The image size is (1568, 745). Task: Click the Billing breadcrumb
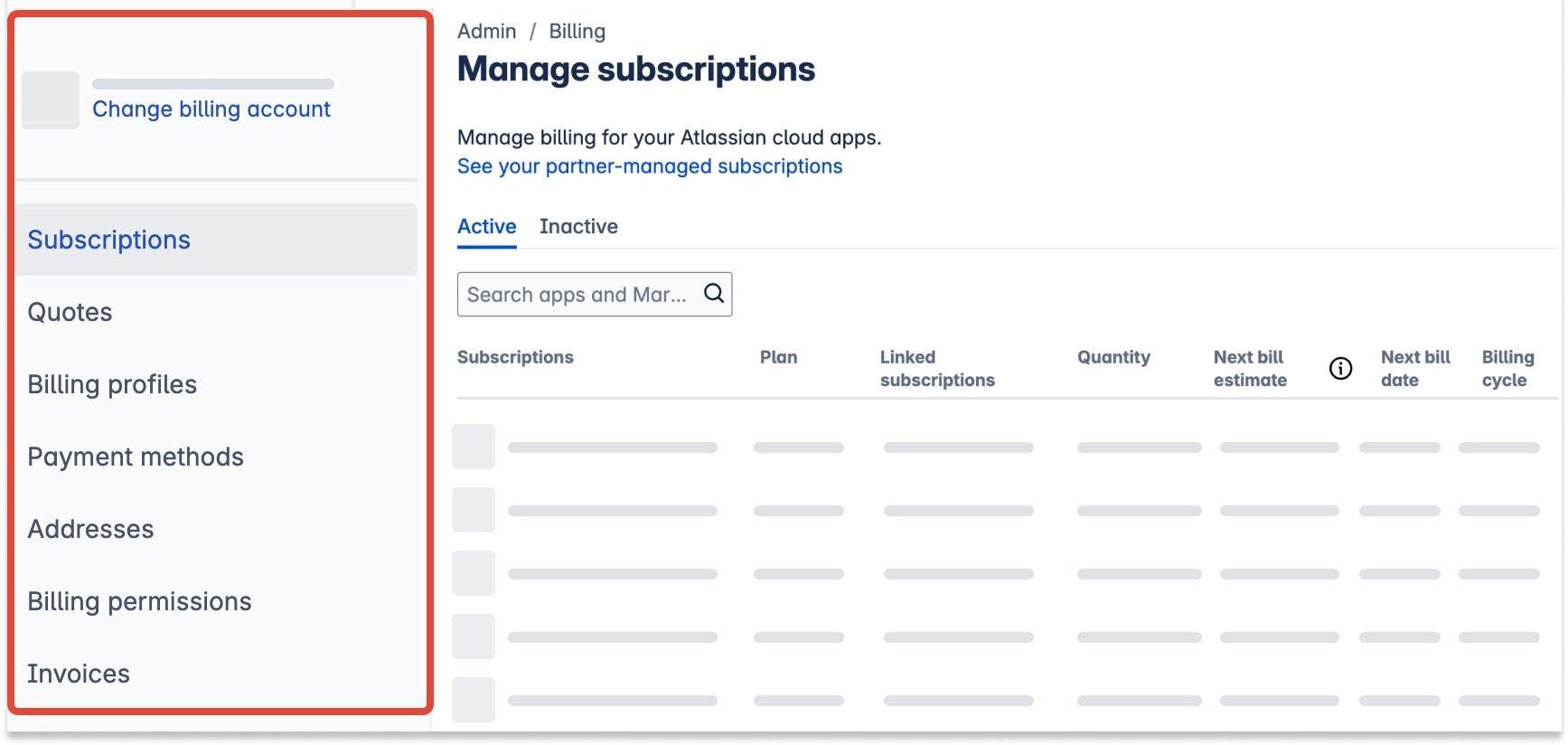[x=577, y=32]
